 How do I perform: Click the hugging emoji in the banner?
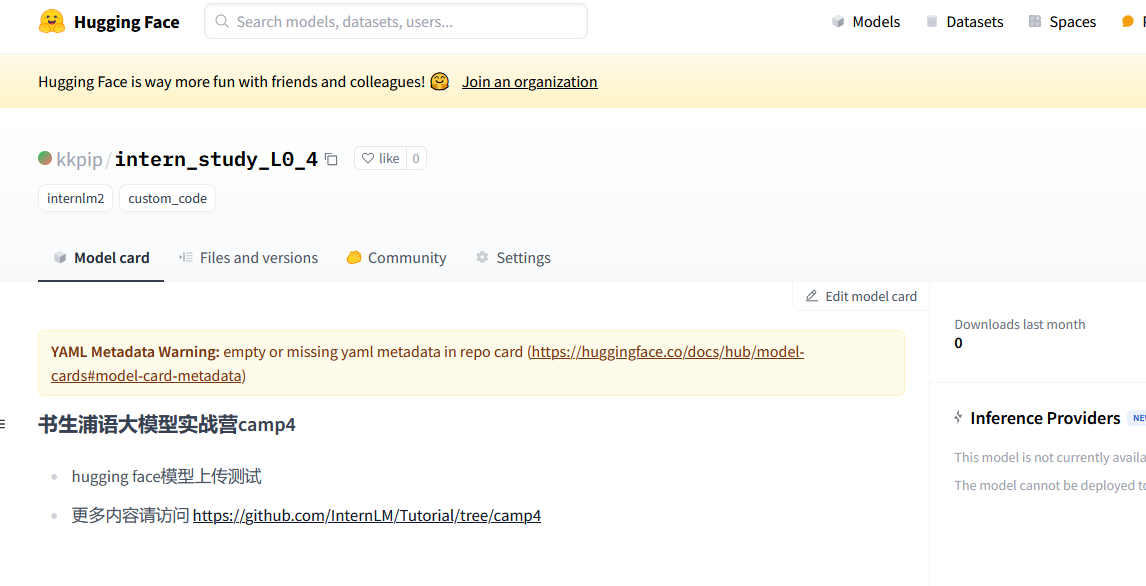point(439,80)
